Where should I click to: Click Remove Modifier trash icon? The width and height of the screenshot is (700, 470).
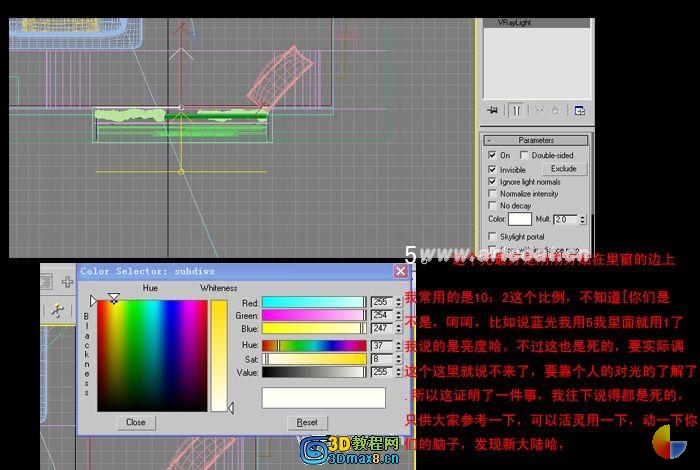click(555, 110)
